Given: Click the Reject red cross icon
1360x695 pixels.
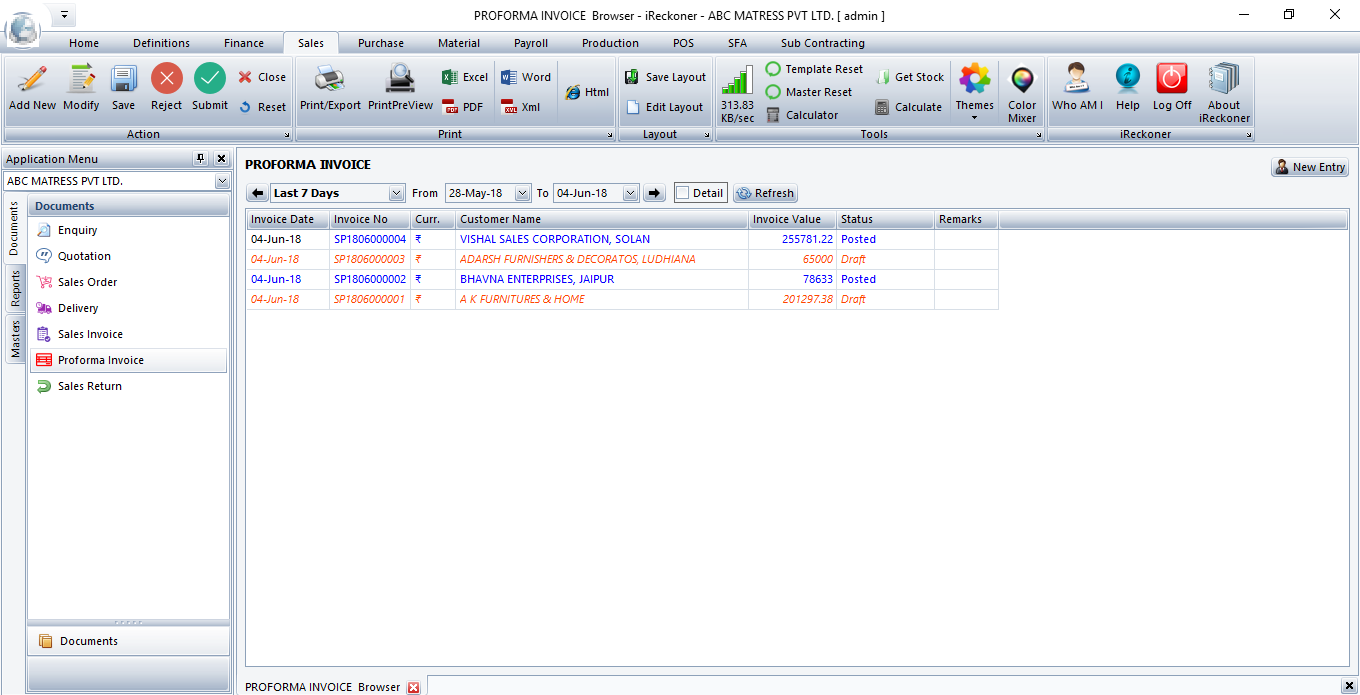Looking at the screenshot, I should click(166, 79).
